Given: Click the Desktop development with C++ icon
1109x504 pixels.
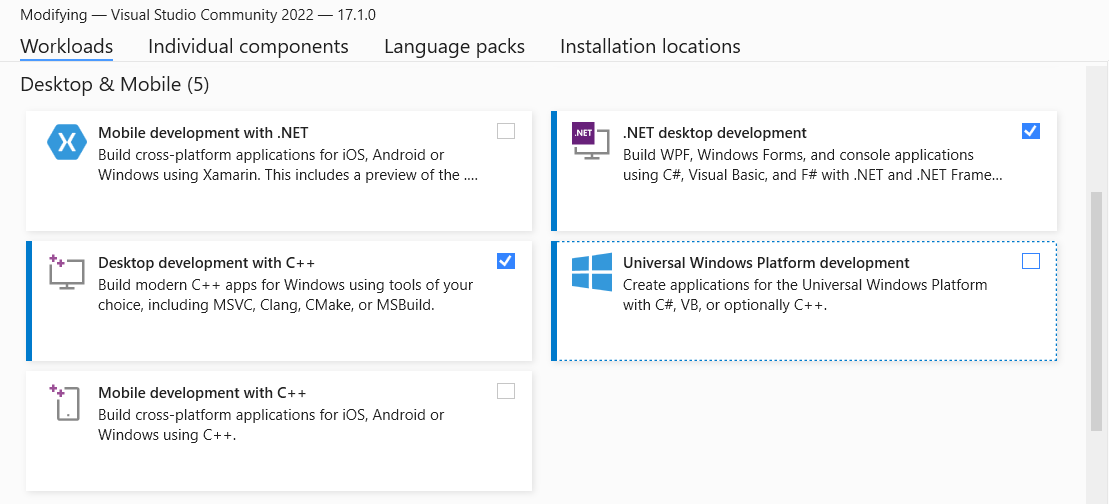Looking at the screenshot, I should [x=66, y=272].
